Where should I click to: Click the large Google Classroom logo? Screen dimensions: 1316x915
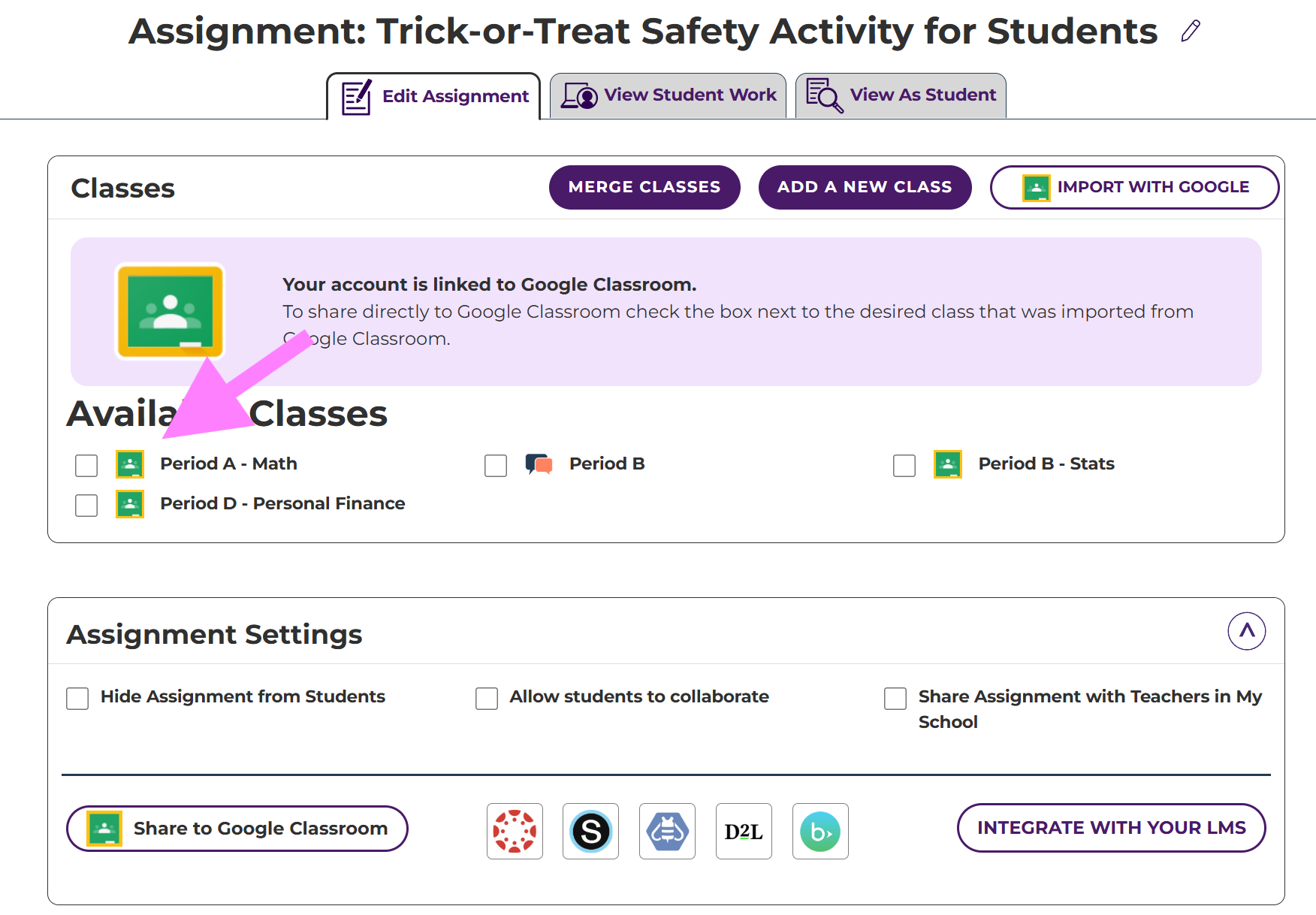pyautogui.click(x=170, y=311)
